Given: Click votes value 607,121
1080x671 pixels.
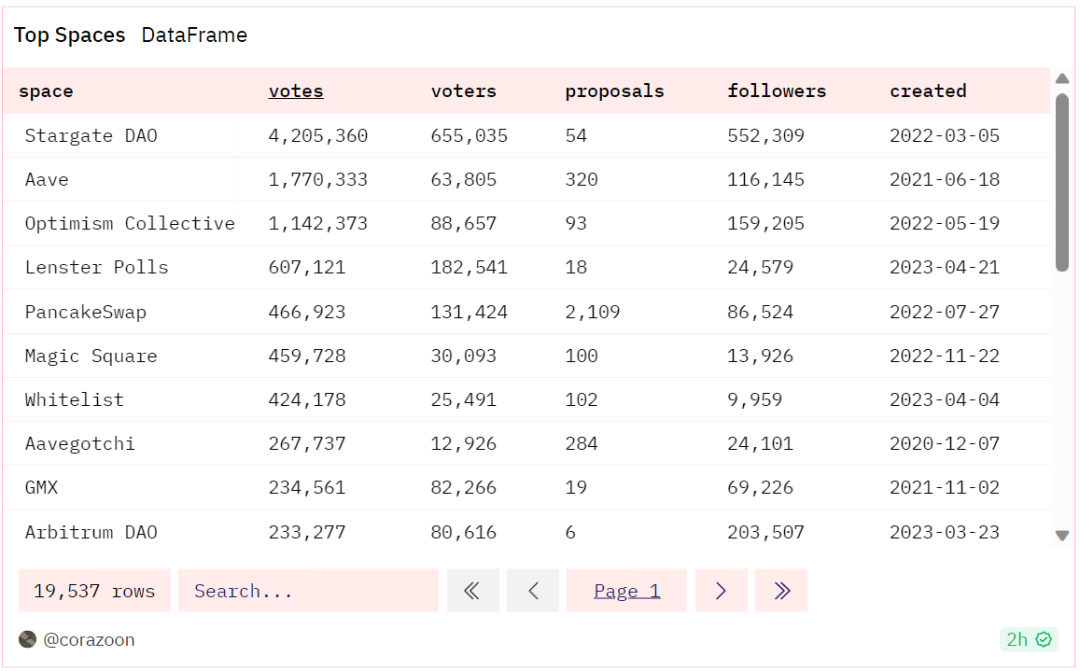Looking at the screenshot, I should (307, 267).
